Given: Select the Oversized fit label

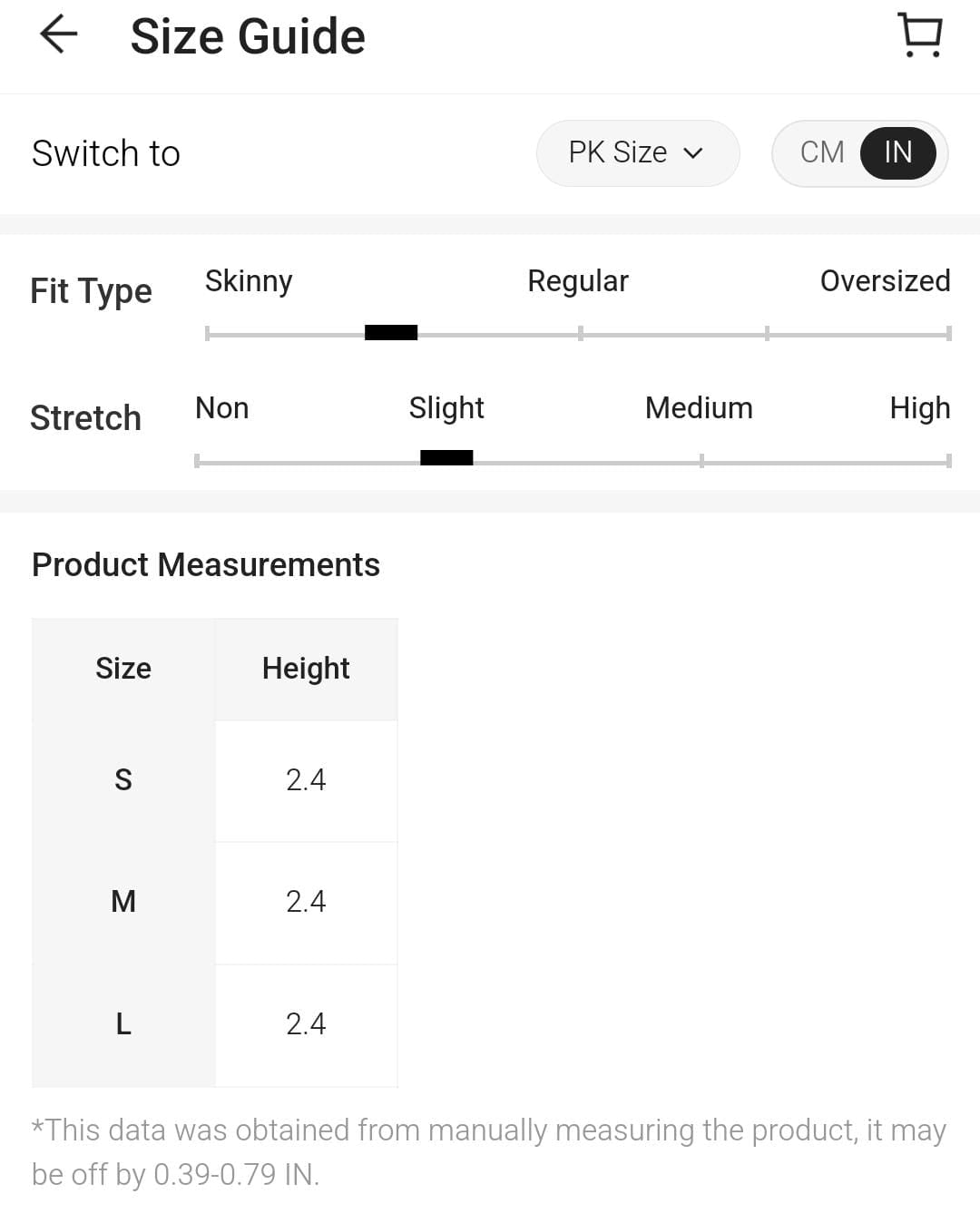Looking at the screenshot, I should [x=885, y=281].
